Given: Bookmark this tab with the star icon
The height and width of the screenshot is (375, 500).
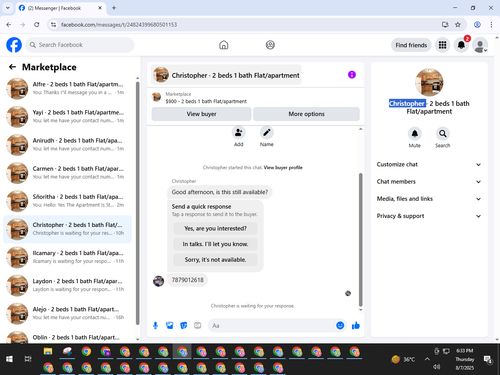Looking at the screenshot, I should [458, 24].
